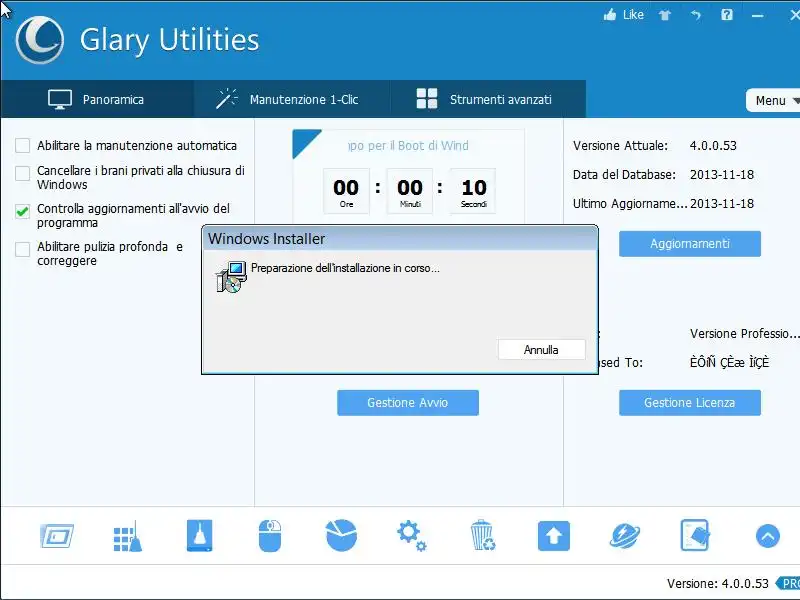Image resolution: width=800 pixels, height=600 pixels.
Task: Click the Glary Utilities crescent logo
Action: click(40, 40)
